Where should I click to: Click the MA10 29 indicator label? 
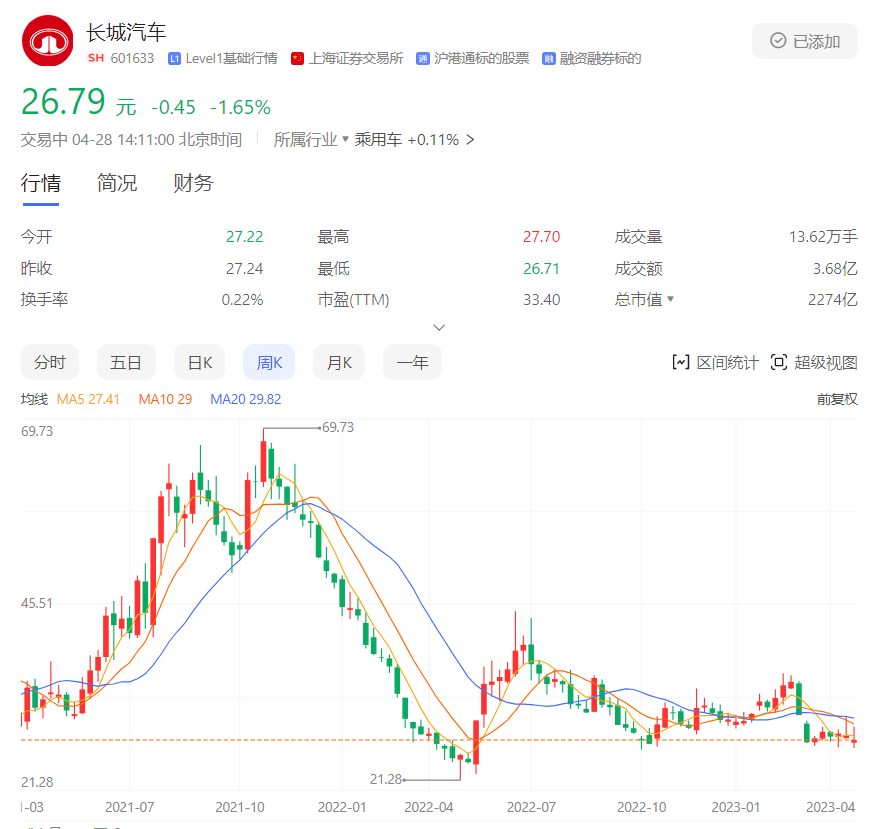click(x=165, y=399)
